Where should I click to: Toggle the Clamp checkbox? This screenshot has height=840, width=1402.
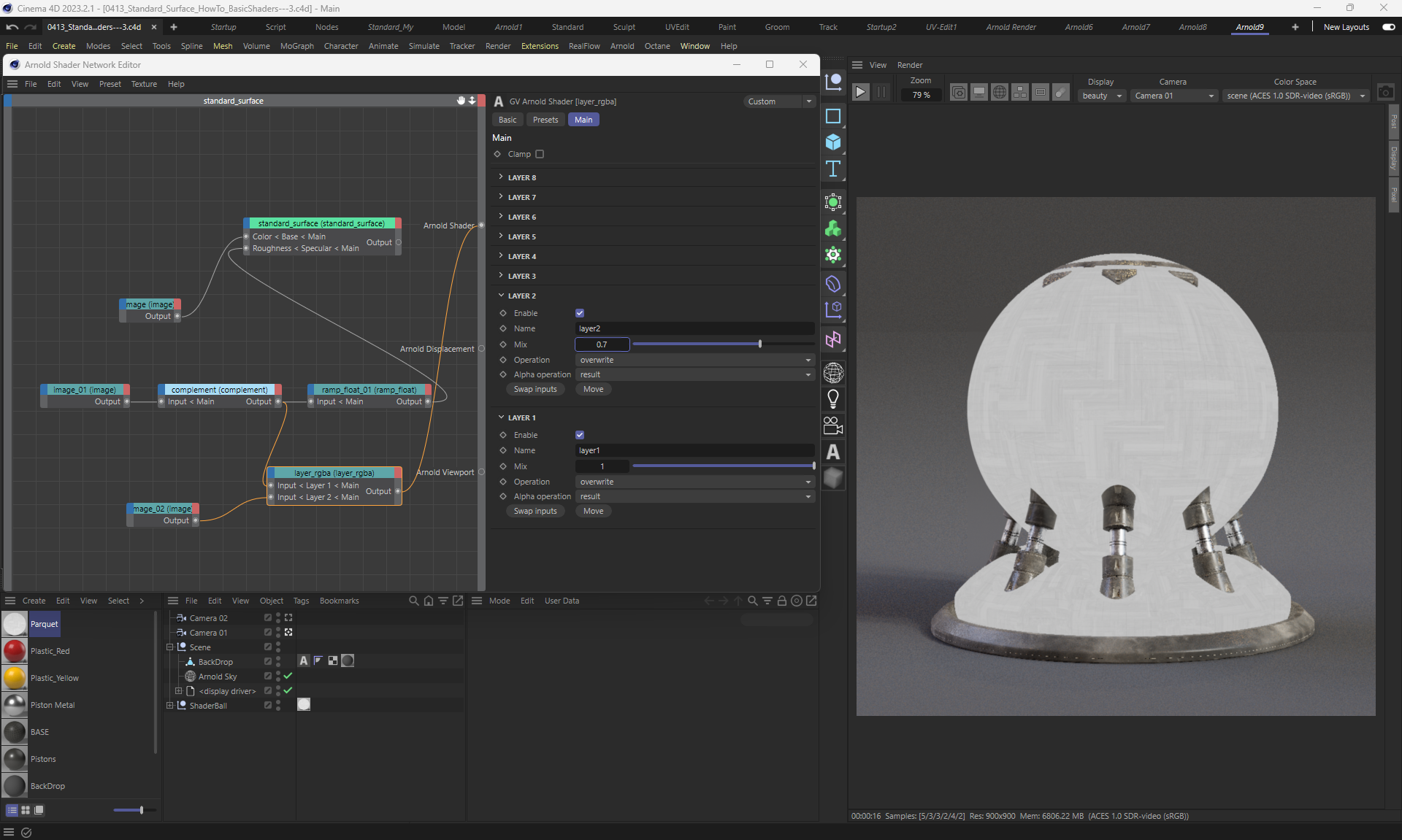pos(540,154)
